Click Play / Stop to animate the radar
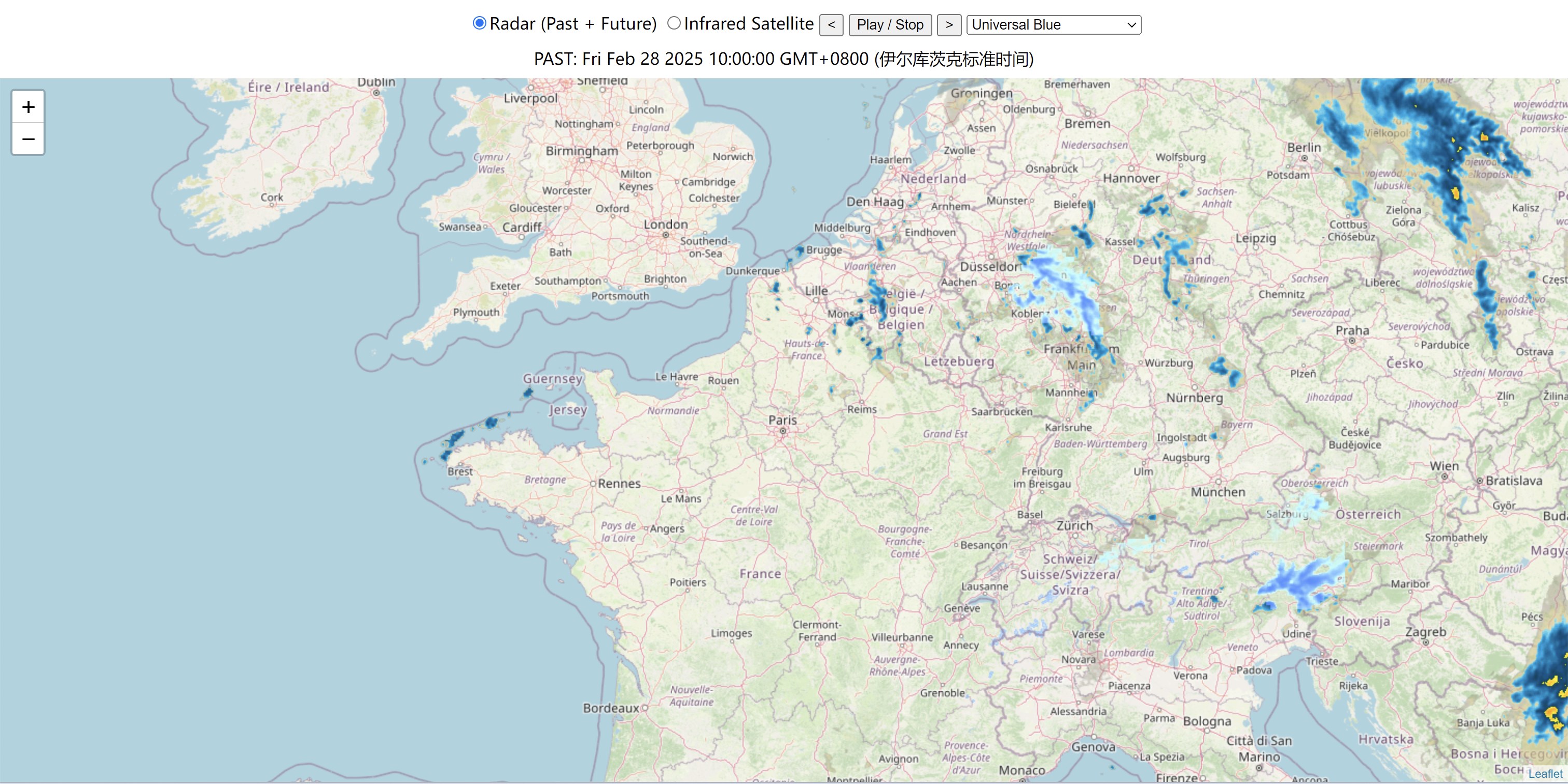Image resolution: width=1568 pixels, height=784 pixels. (890, 25)
